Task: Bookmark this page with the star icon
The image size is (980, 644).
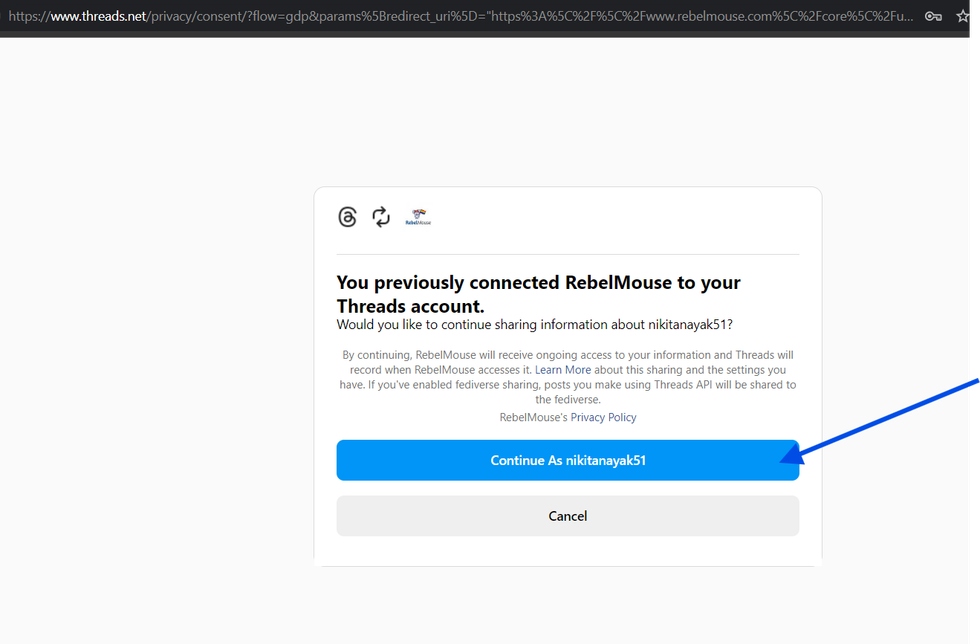Action: pyautogui.click(x=963, y=16)
